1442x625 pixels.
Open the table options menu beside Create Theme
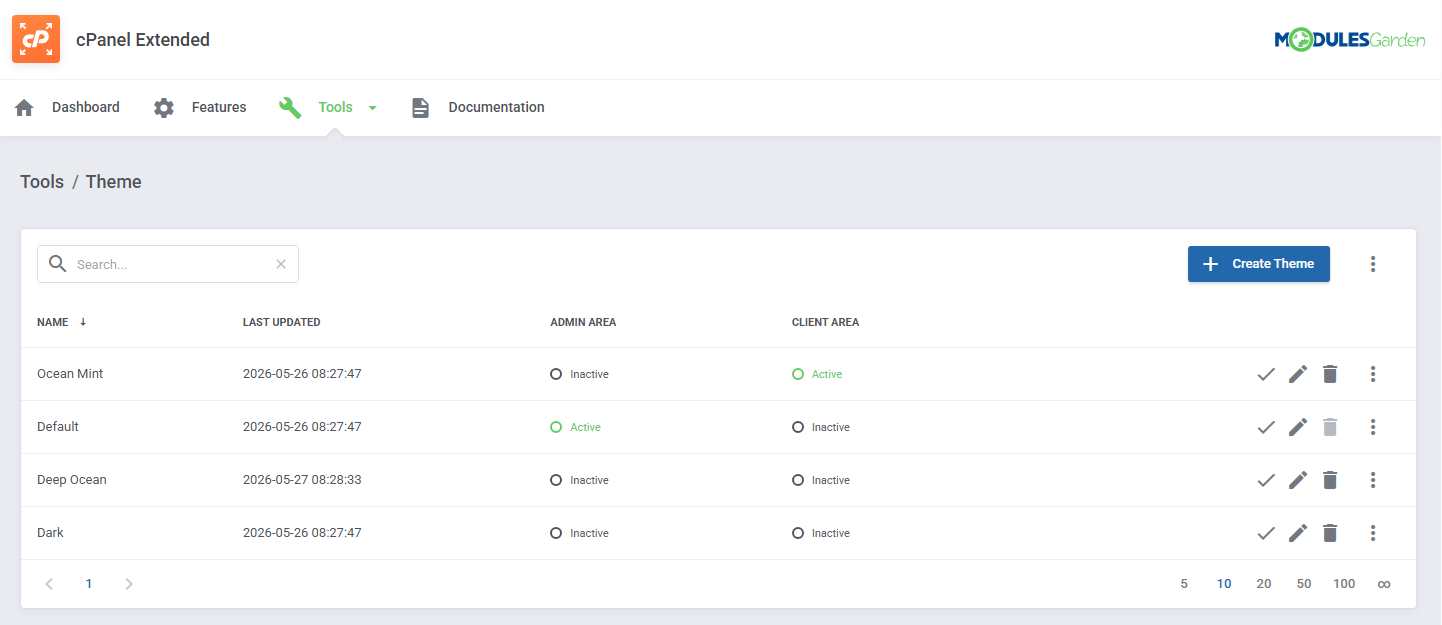pos(1373,264)
